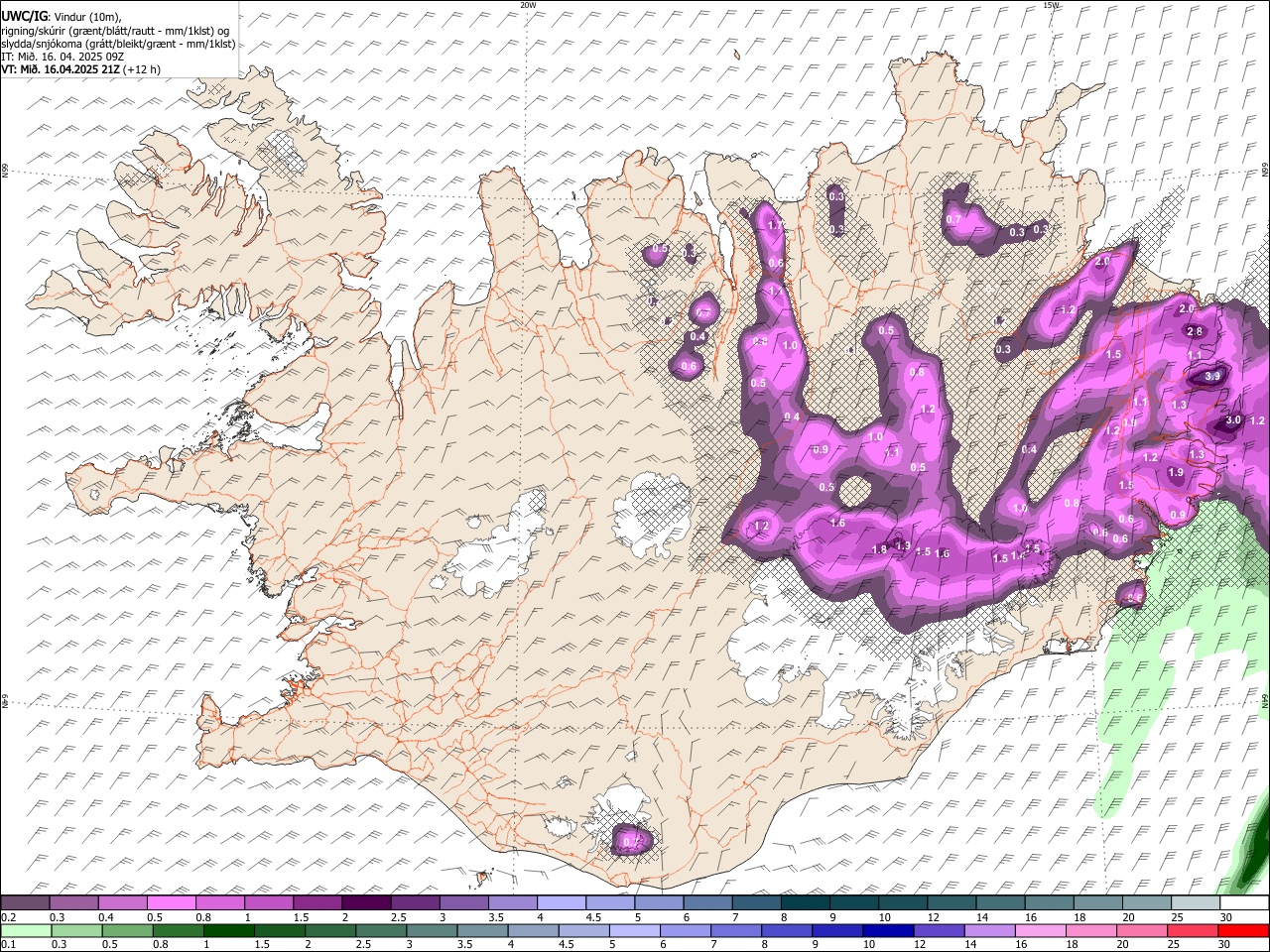Select the grey-green swatch labeled 2.5
The height and width of the screenshot is (952, 1270).
click(381, 931)
